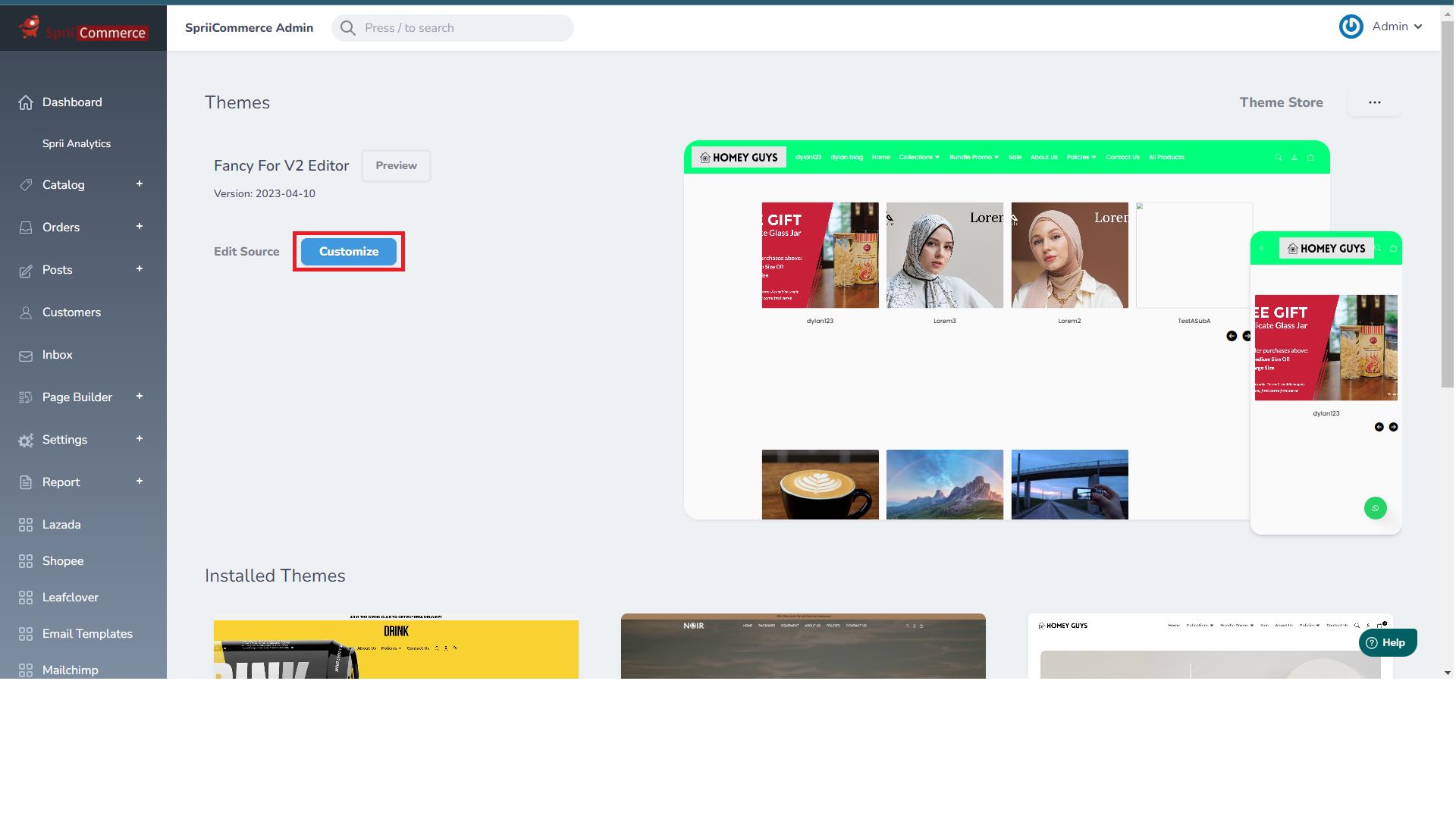Screen dimensions: 1456x819
Task: Open the Admin account dropdown
Action: tap(1397, 27)
